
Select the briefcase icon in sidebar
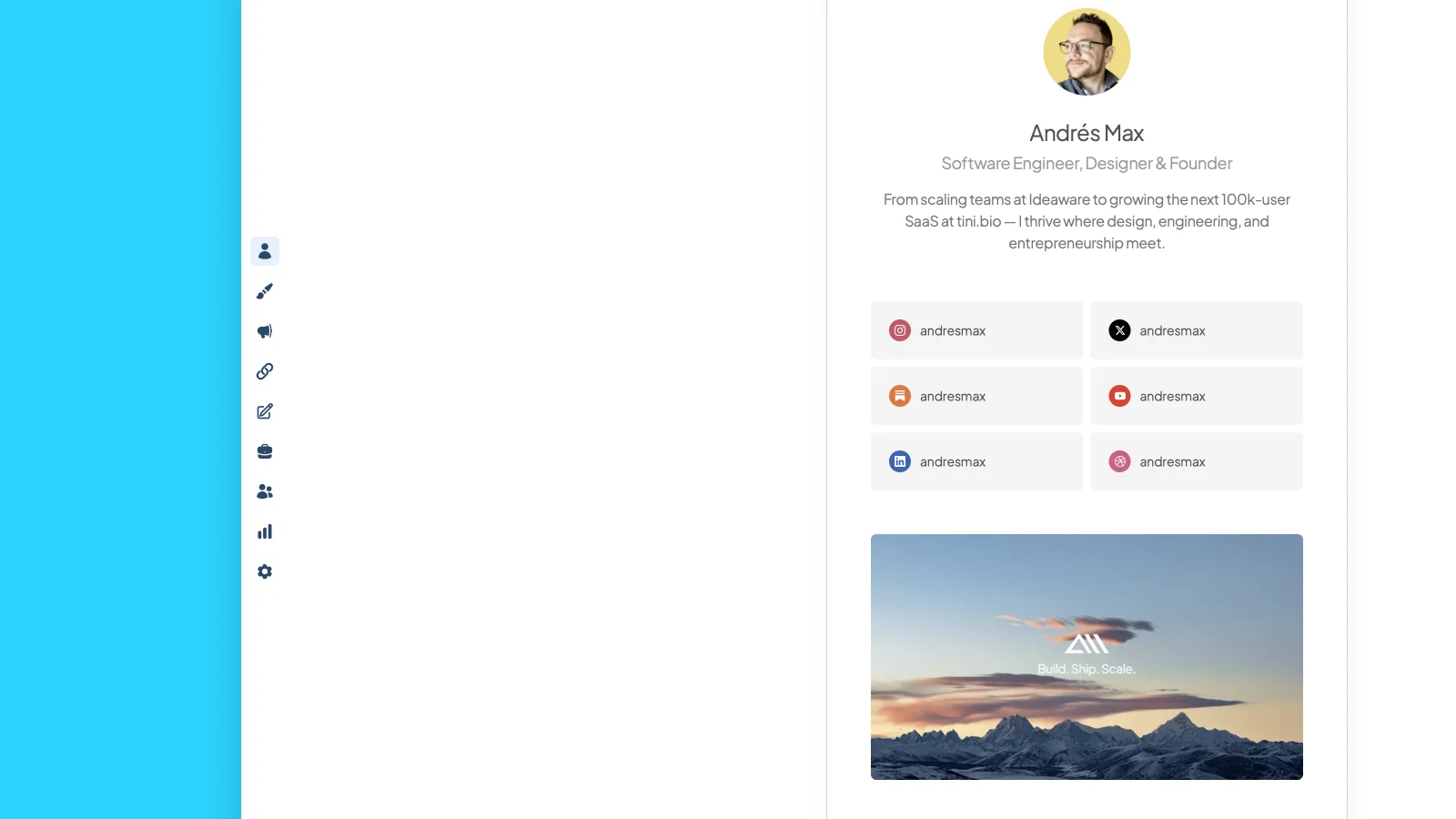point(265,451)
